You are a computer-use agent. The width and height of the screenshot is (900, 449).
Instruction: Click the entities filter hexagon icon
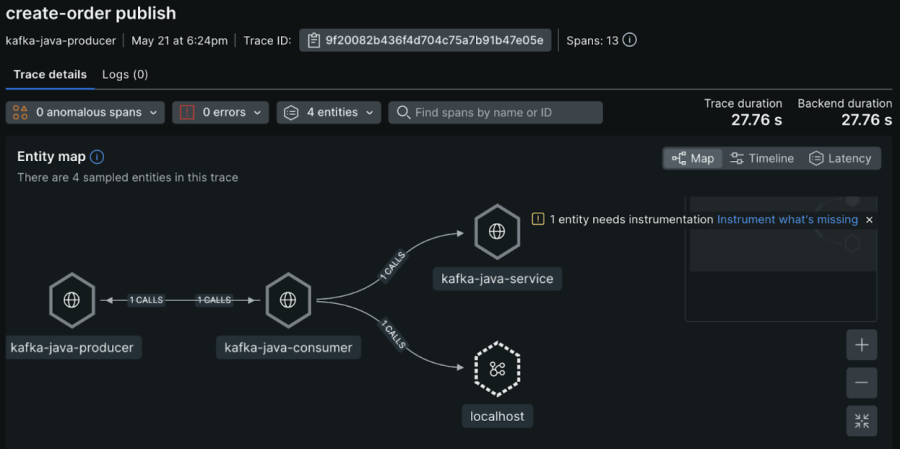(291, 113)
